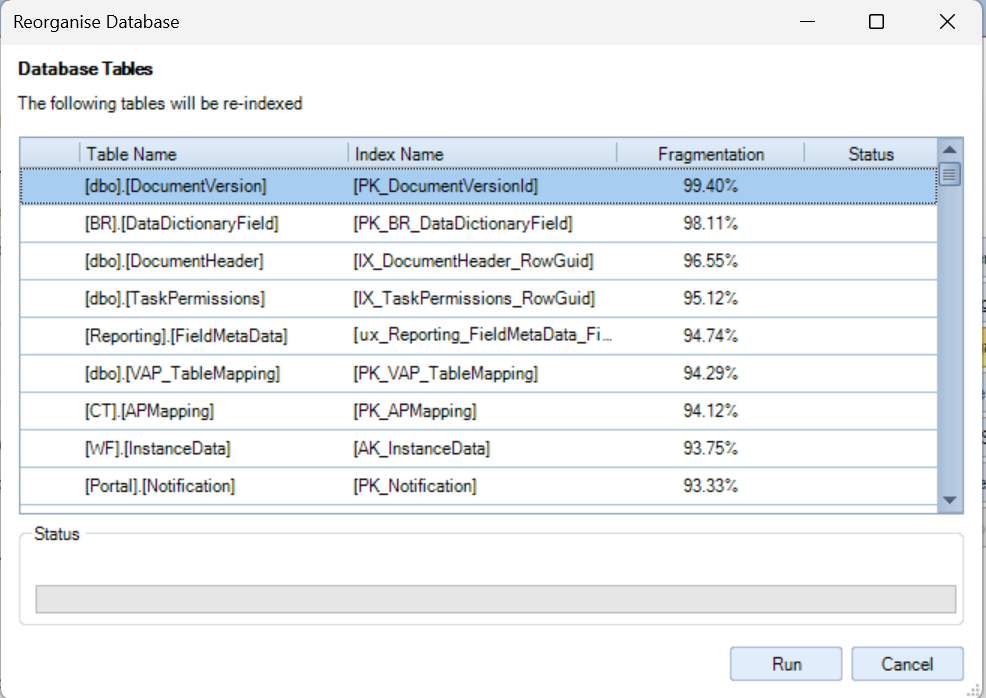The width and height of the screenshot is (986, 698).
Task: Select the [dbo].[DocumentVersion] row
Action: pos(176,186)
